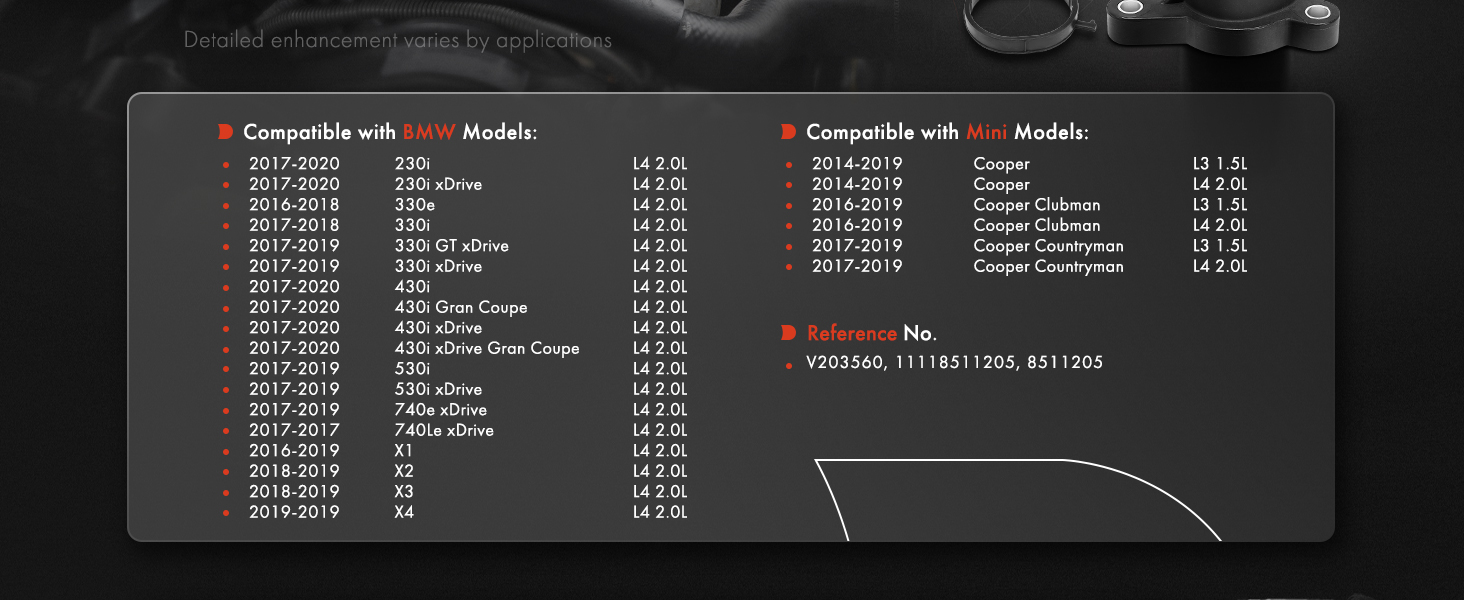The image size is (1464, 600).
Task: Click the "740Le xDrive" model name
Action: (x=444, y=430)
